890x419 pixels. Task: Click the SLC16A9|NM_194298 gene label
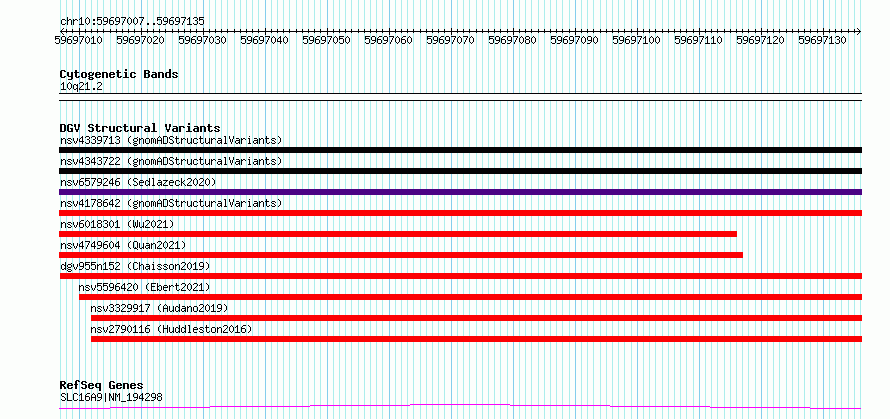coord(111,397)
